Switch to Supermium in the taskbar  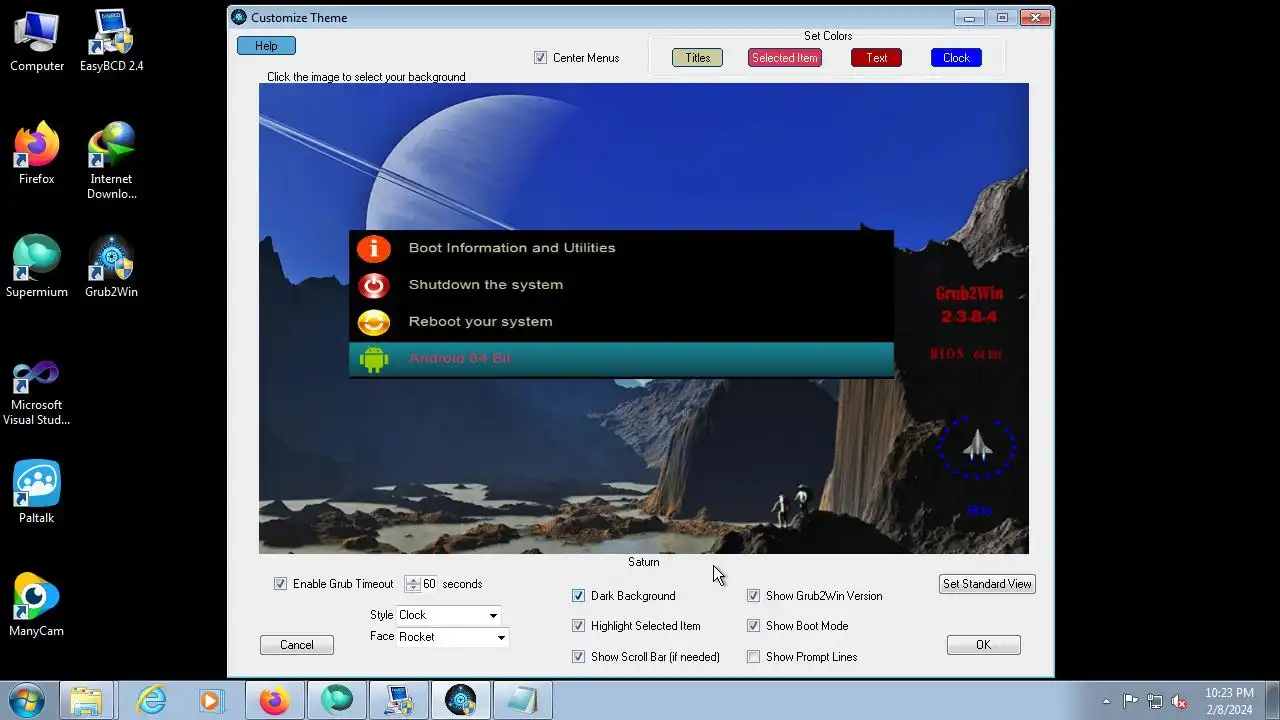pyautogui.click(x=336, y=700)
